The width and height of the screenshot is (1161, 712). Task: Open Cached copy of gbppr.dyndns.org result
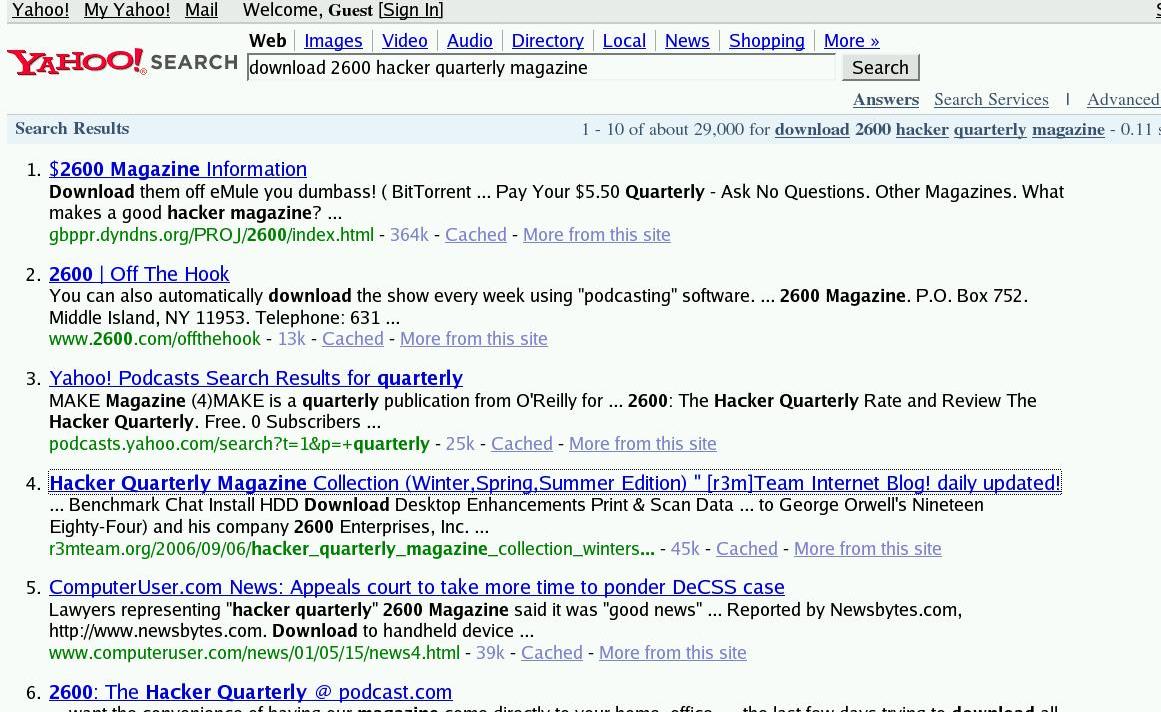point(475,235)
